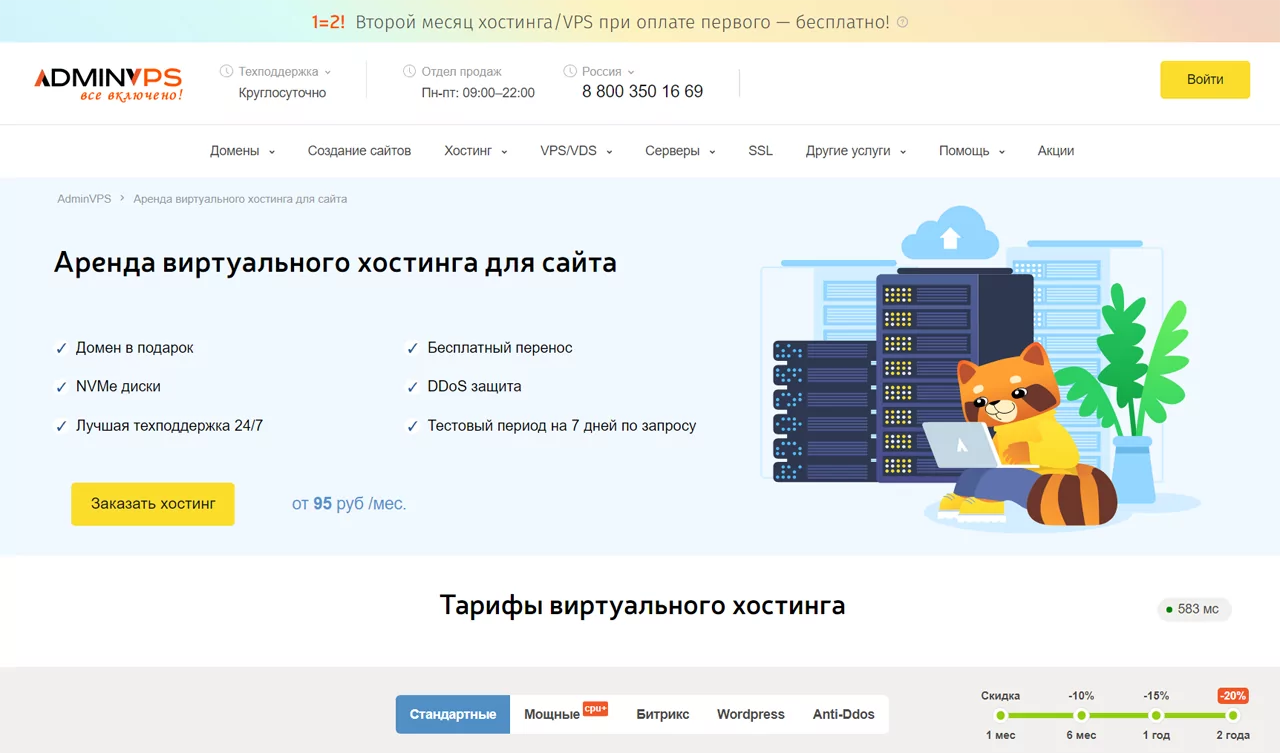Open the Помощь menu
Viewport: 1280px width, 753px height.
pyautogui.click(x=972, y=151)
